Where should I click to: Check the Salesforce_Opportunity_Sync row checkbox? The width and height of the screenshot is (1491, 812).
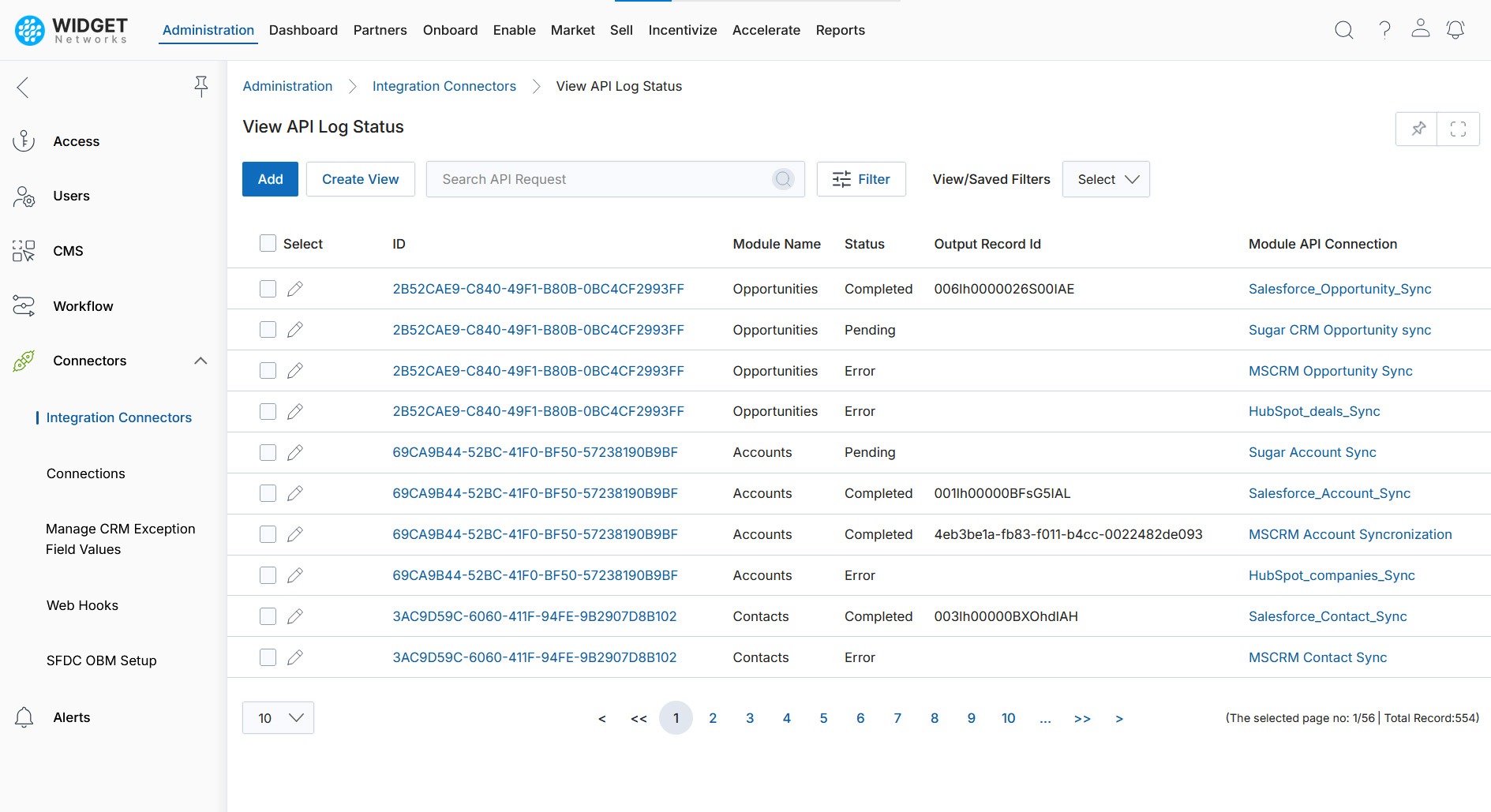click(268, 289)
